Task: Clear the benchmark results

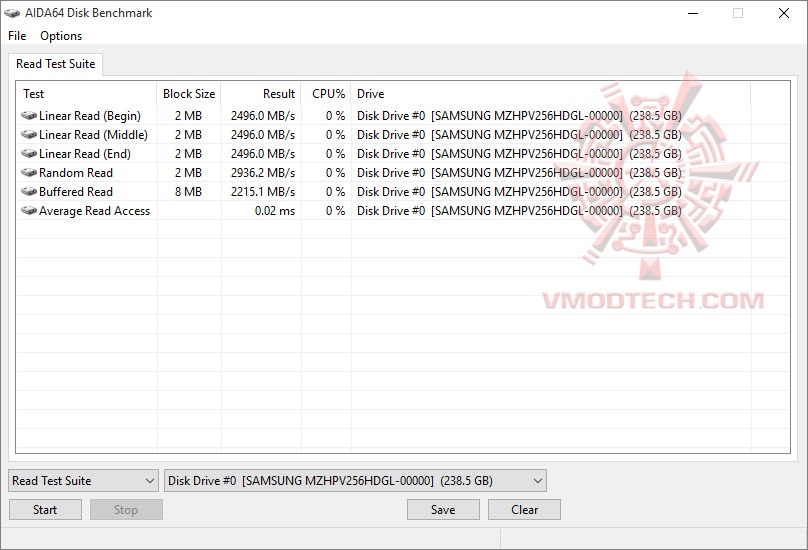Action: [524, 510]
